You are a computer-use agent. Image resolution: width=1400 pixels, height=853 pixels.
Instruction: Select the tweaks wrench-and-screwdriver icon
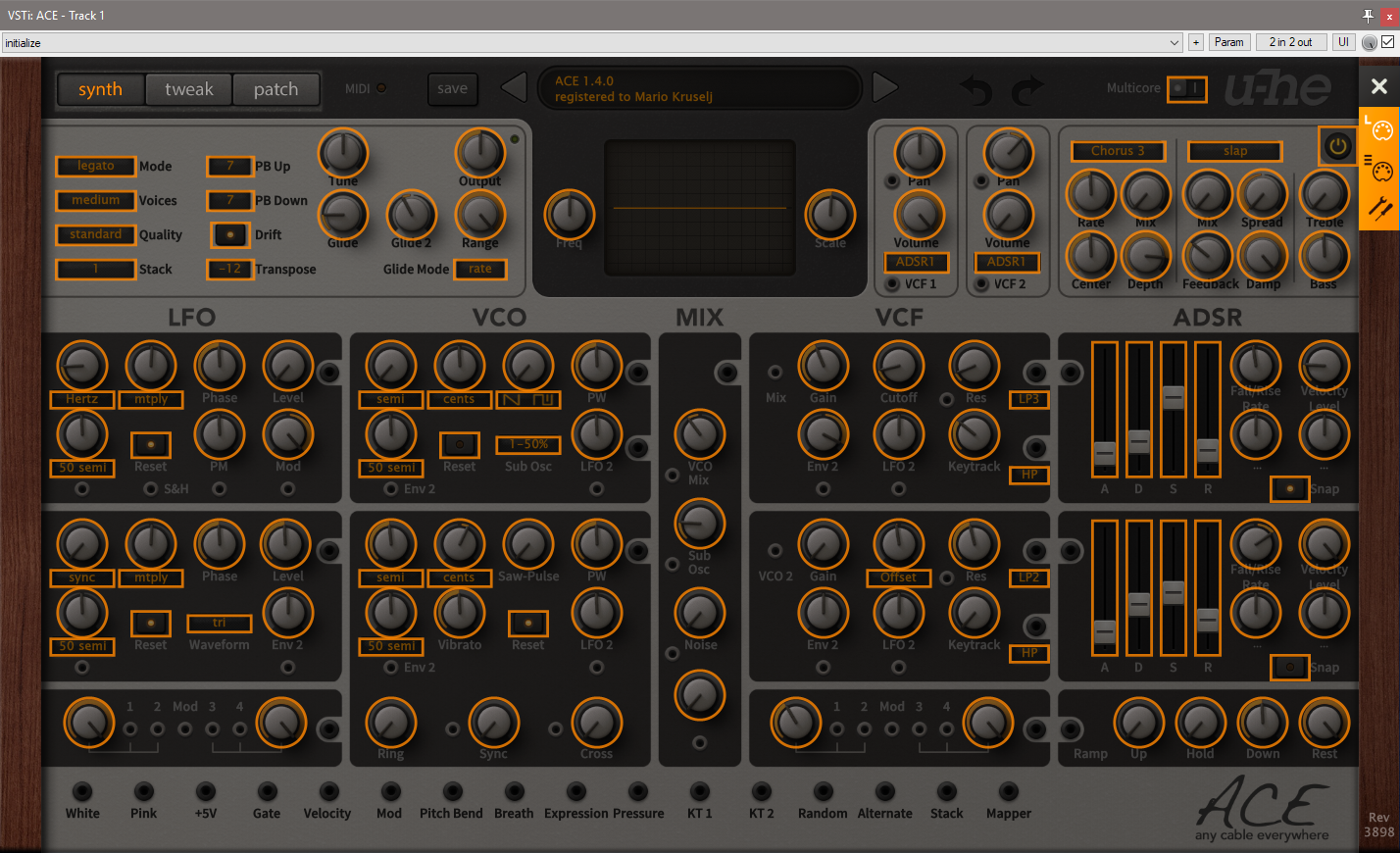[x=1380, y=208]
